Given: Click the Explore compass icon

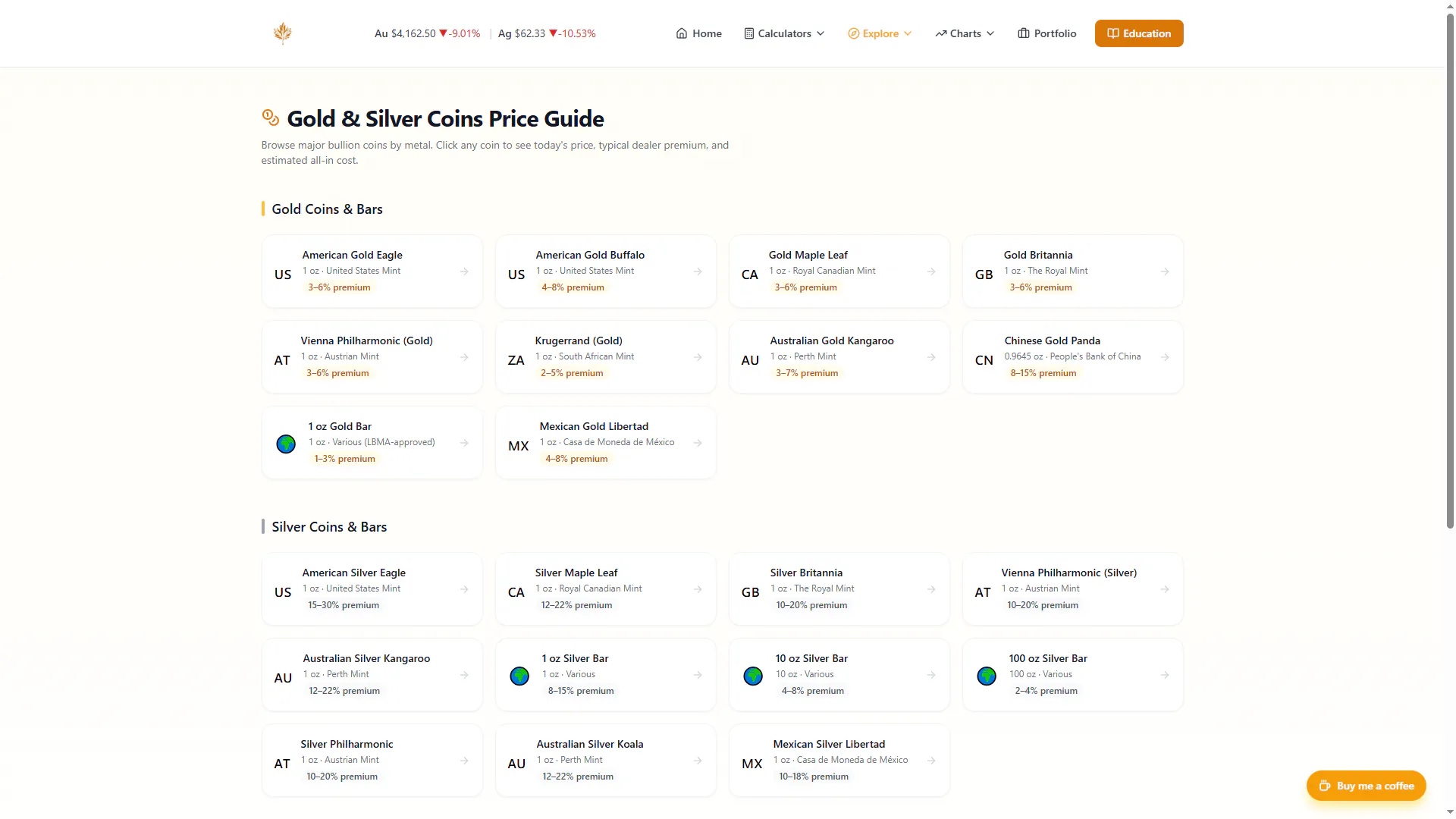Looking at the screenshot, I should coord(853,33).
